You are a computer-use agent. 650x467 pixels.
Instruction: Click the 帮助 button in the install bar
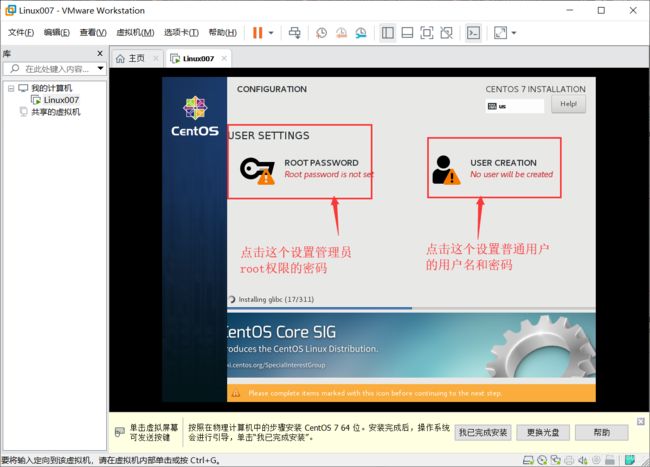point(601,433)
